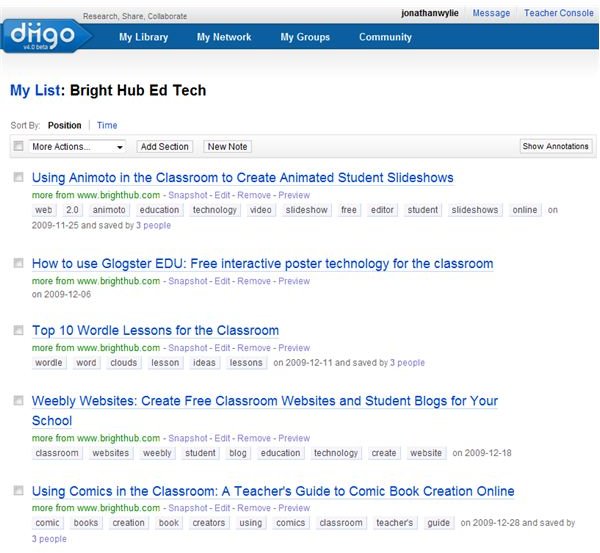The width and height of the screenshot is (600, 553).
Task: Click the New Note button
Action: click(x=227, y=147)
